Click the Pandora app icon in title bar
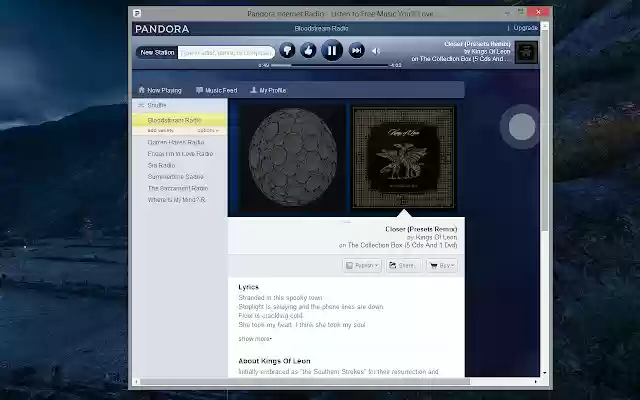Viewport: 640px width, 400px height. [137, 13]
